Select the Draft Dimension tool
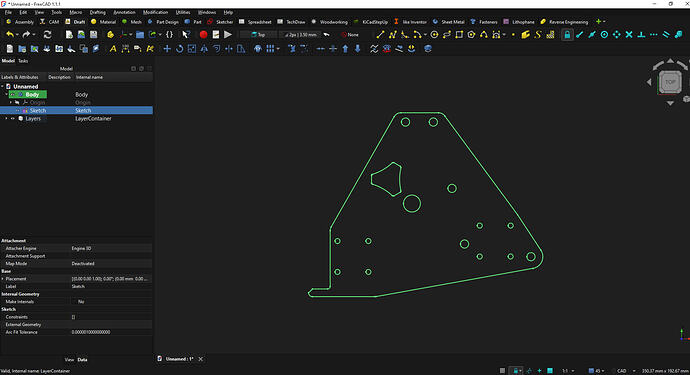The width and height of the screenshot is (690, 375). [x=125, y=49]
